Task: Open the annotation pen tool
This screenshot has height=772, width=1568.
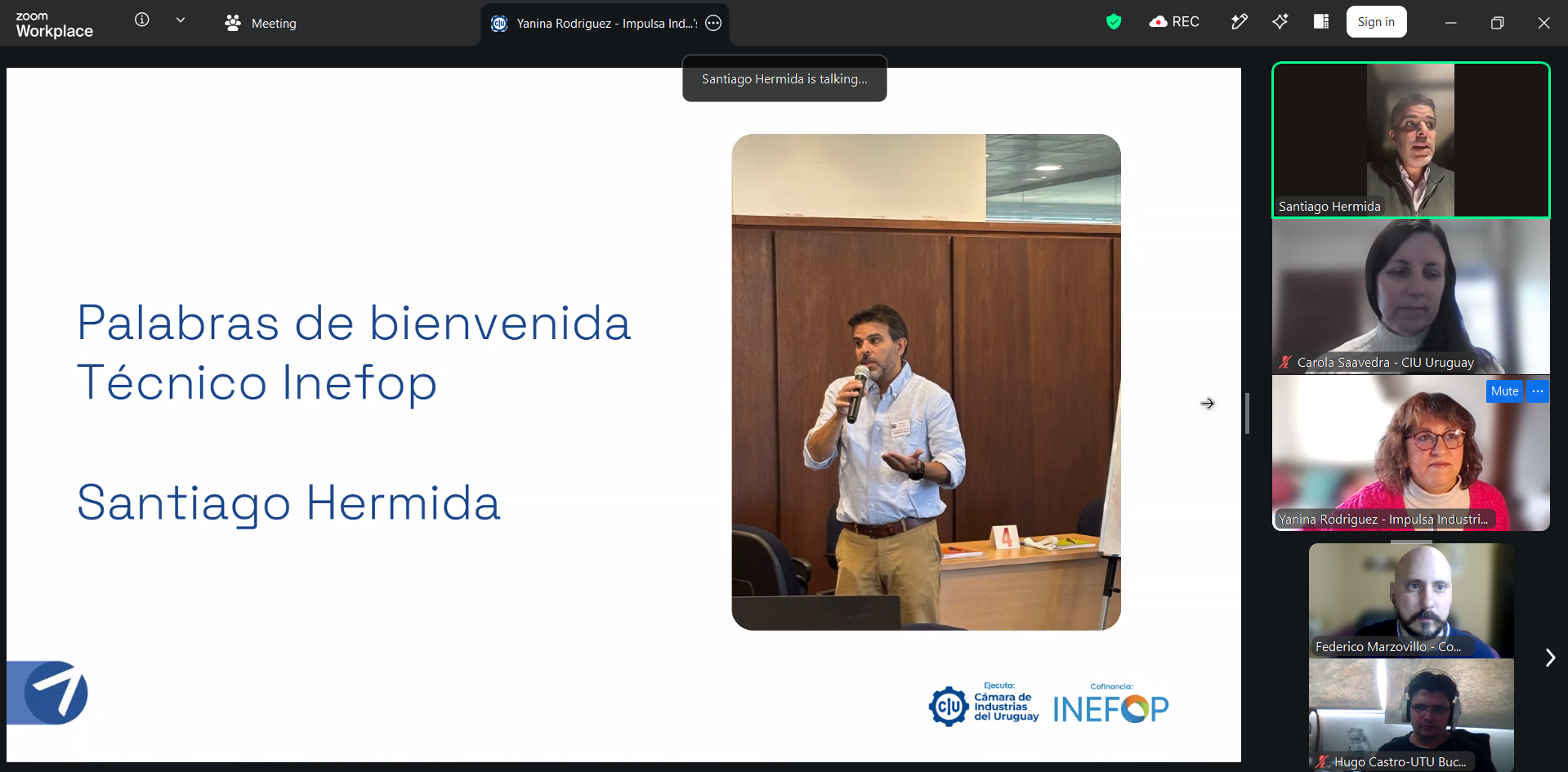Action: click(1240, 22)
